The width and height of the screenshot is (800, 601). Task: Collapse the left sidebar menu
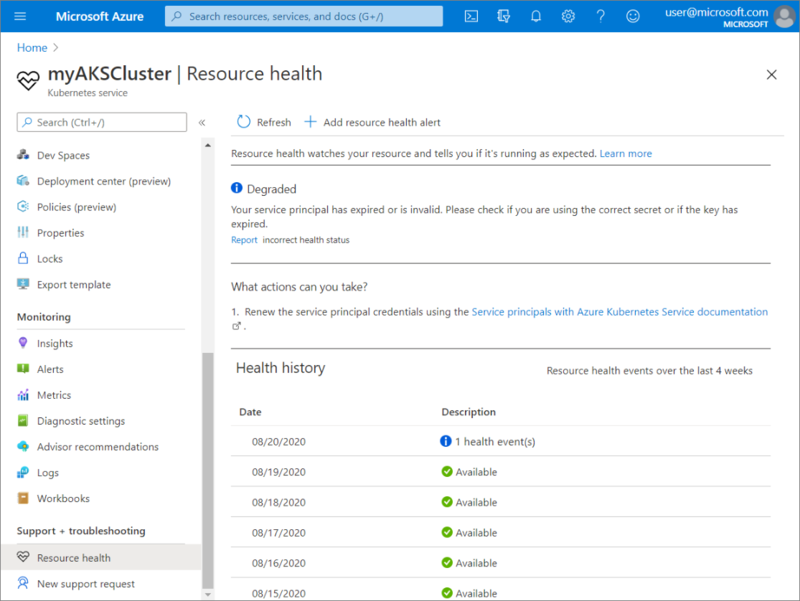click(x=202, y=122)
